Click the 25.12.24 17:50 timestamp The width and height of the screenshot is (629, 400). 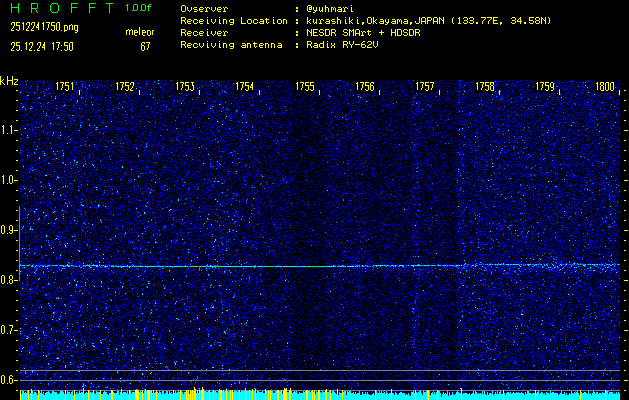(43, 46)
